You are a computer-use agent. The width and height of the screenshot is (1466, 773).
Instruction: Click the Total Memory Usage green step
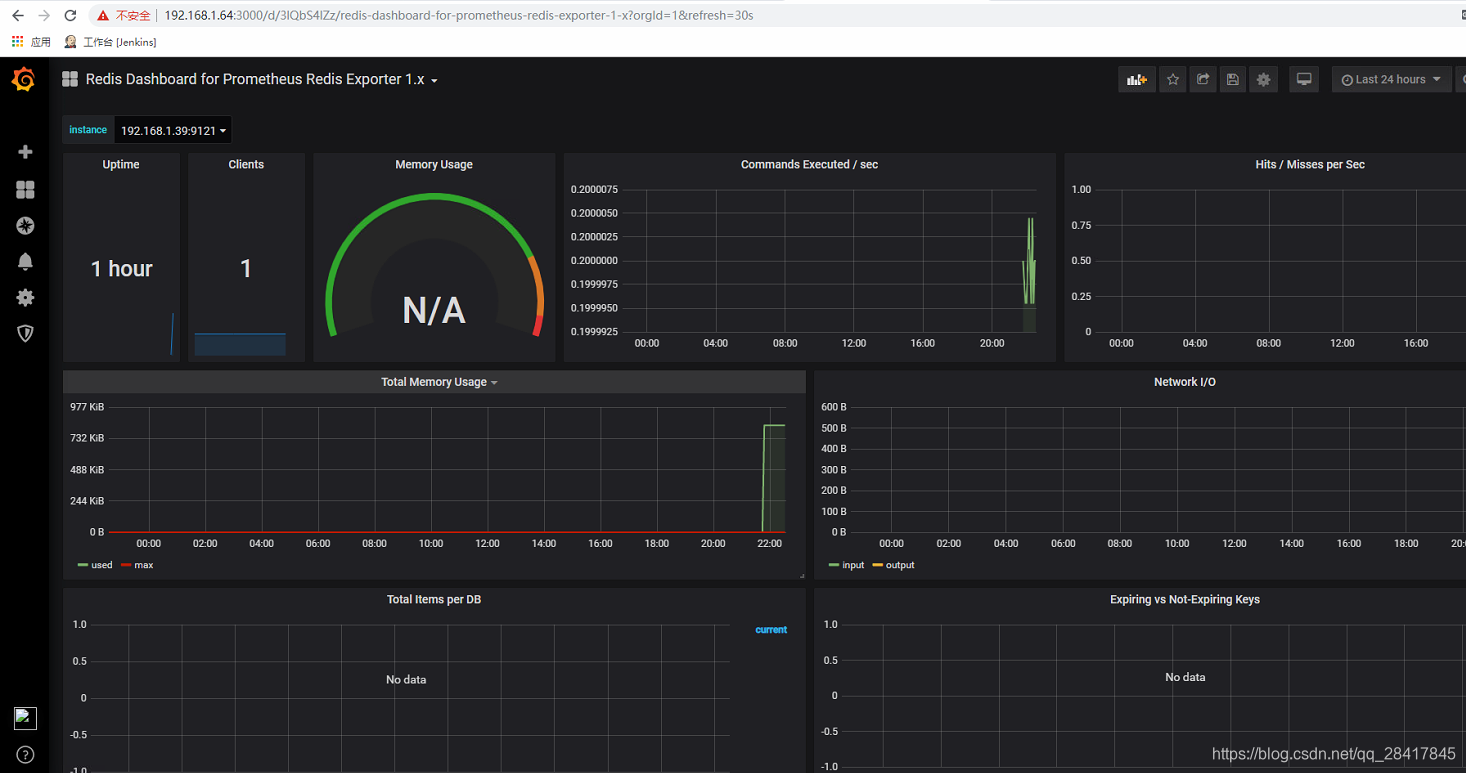point(773,478)
